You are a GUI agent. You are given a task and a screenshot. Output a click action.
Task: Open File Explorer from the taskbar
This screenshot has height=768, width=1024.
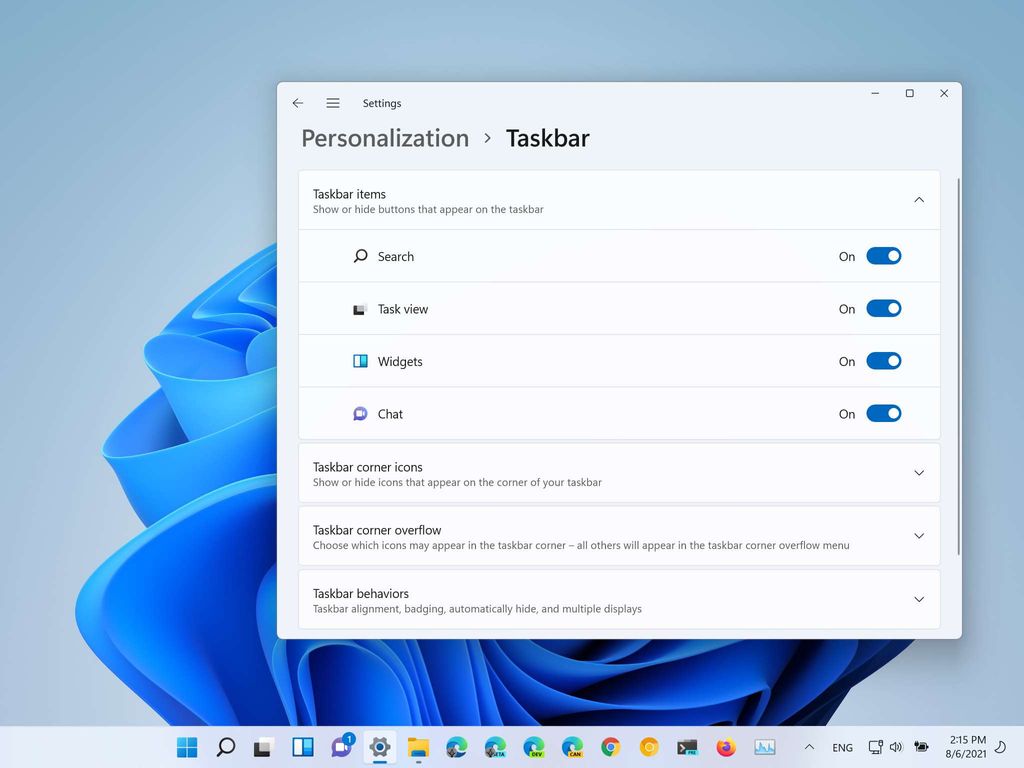417,747
